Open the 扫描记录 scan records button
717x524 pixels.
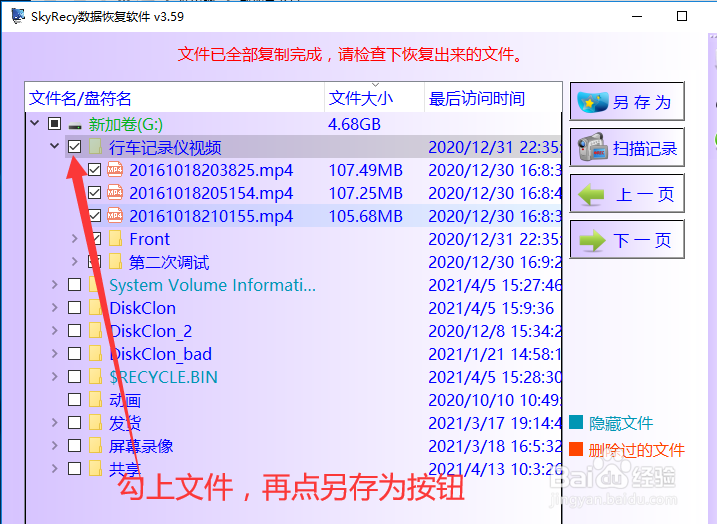tap(626, 147)
